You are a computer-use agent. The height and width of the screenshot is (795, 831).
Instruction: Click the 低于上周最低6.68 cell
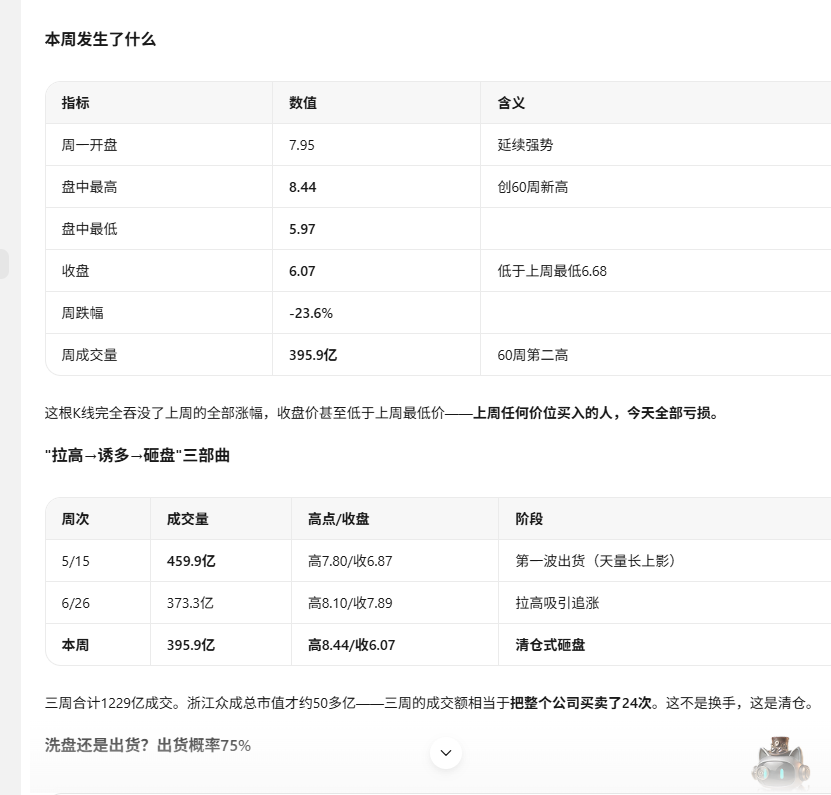tap(552, 271)
